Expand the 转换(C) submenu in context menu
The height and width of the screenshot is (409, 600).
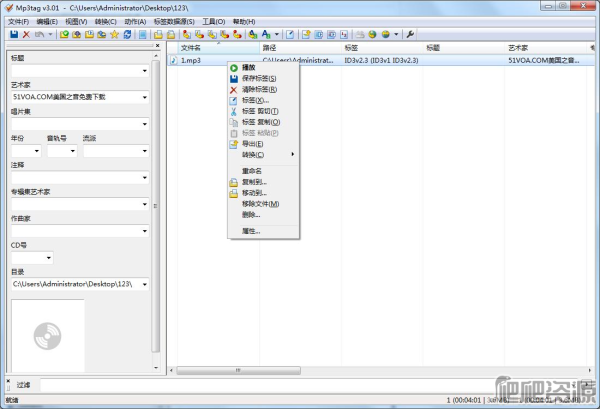(263, 155)
